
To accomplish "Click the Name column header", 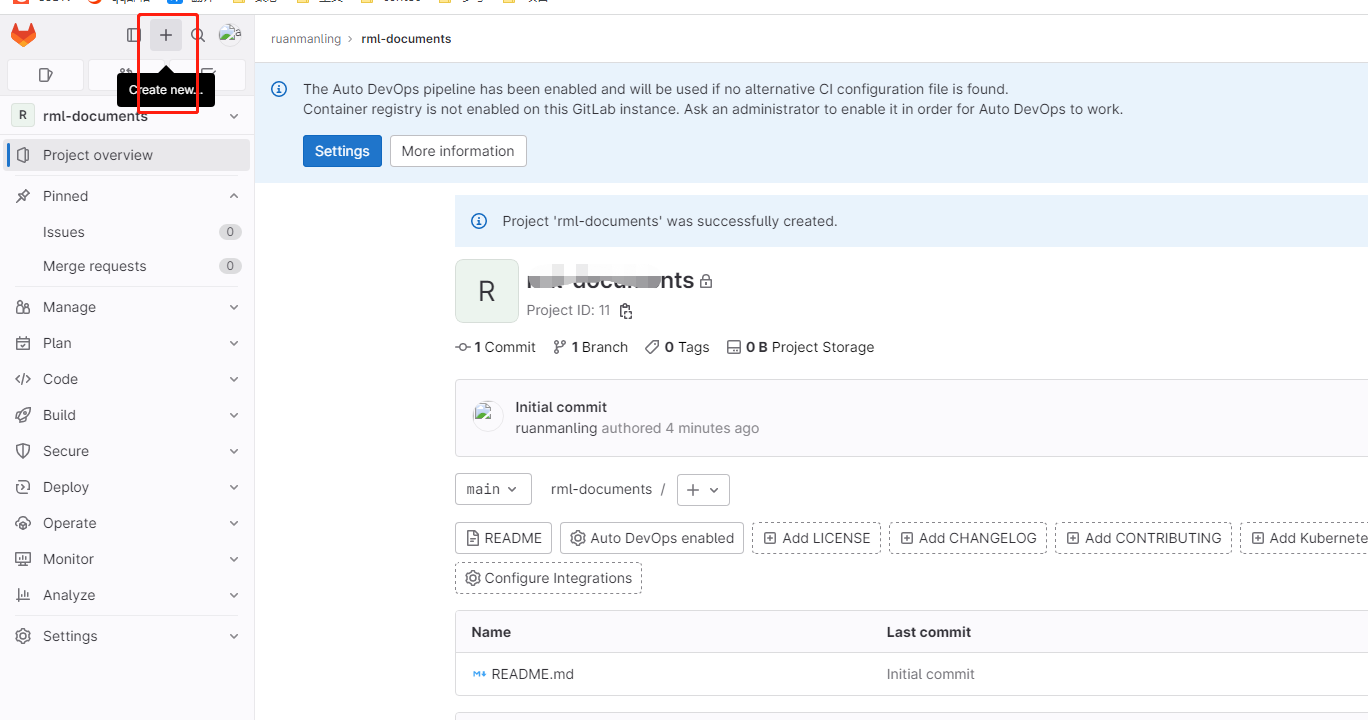I will tap(491, 632).
